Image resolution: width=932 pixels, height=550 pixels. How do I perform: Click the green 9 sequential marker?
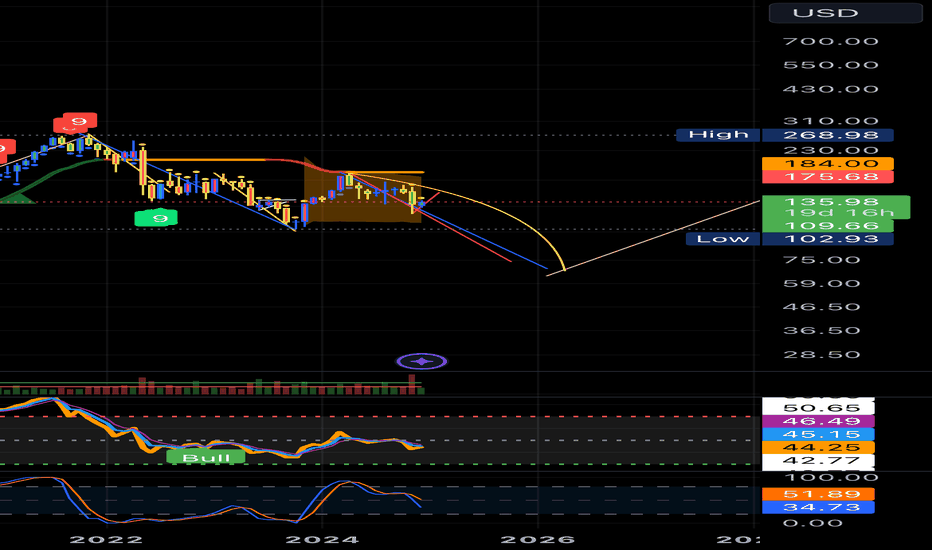pos(156,218)
